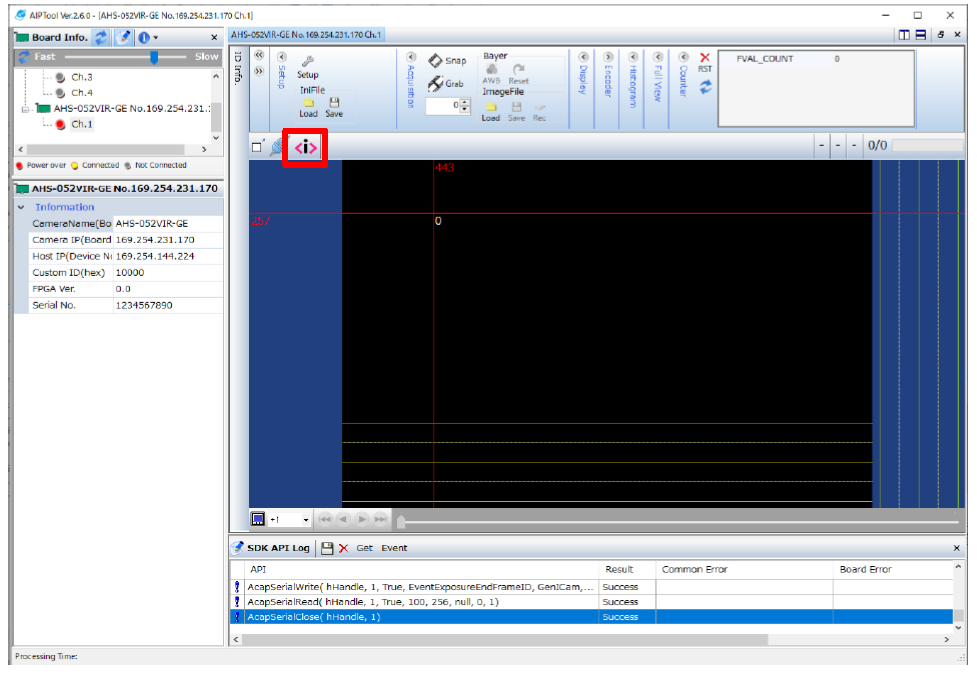
Task: Click the pink camera info icon
Action: [305, 148]
